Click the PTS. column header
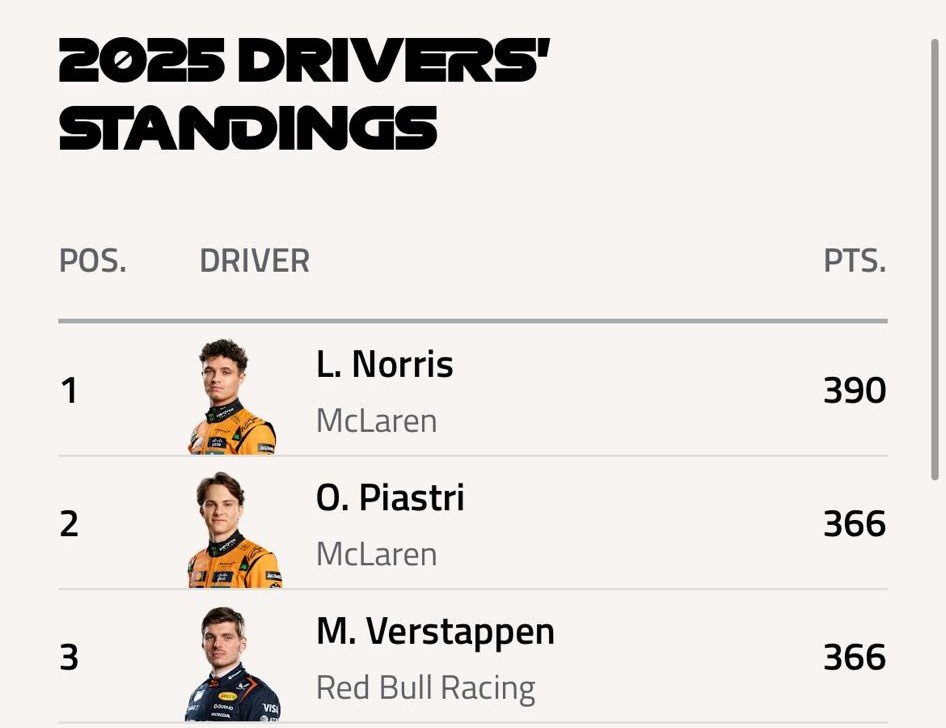 (854, 261)
